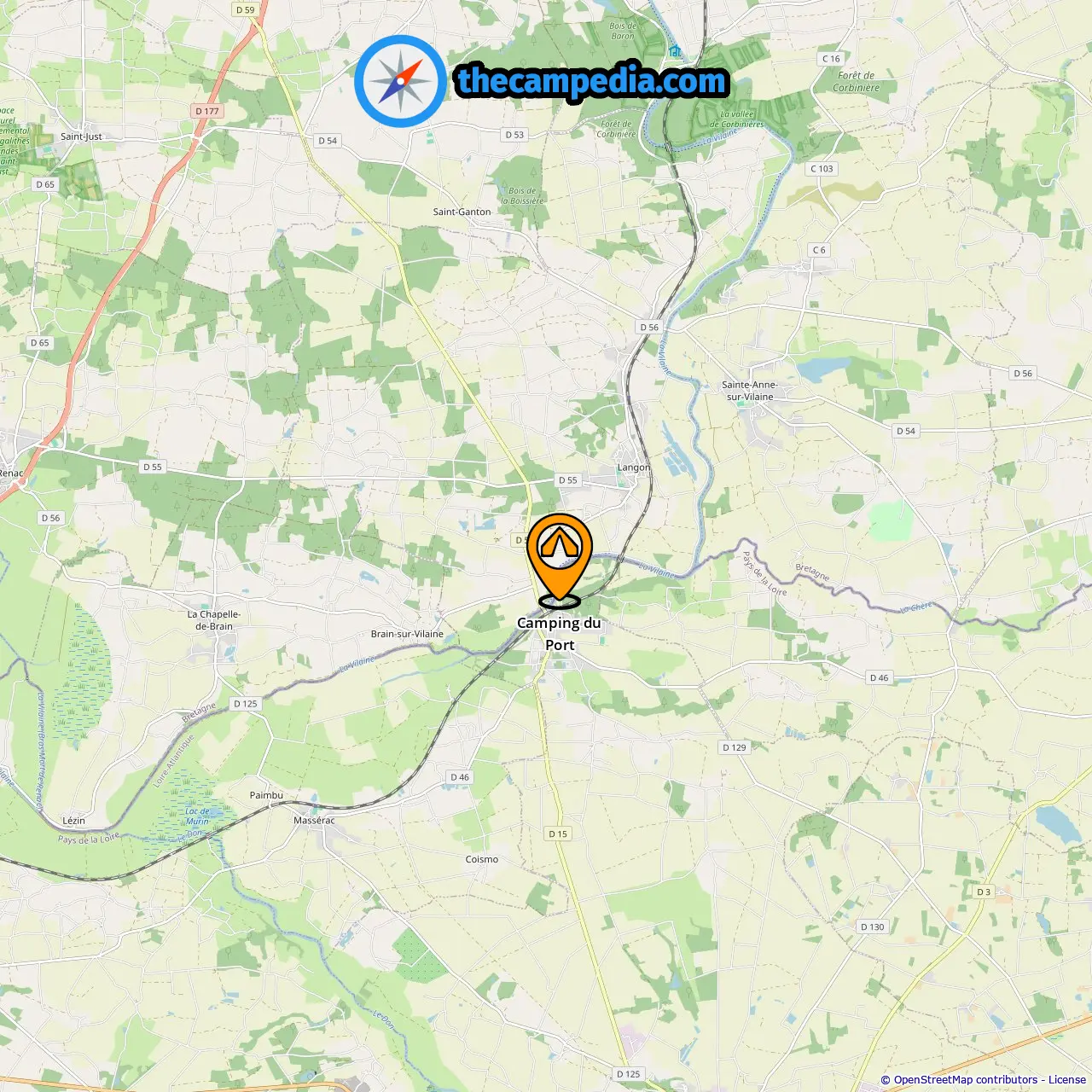Viewport: 1092px width, 1092px height.
Task: Click the D 130 road shield
Action: coord(873,926)
